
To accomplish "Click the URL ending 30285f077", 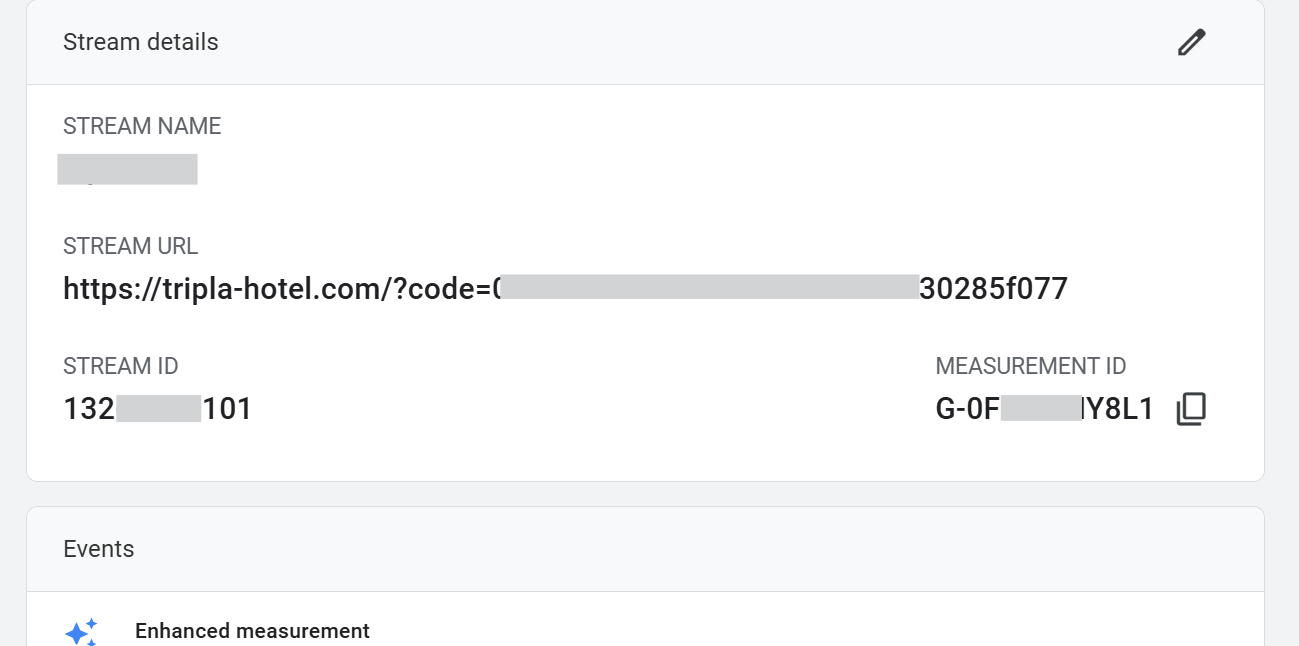I will point(993,289).
